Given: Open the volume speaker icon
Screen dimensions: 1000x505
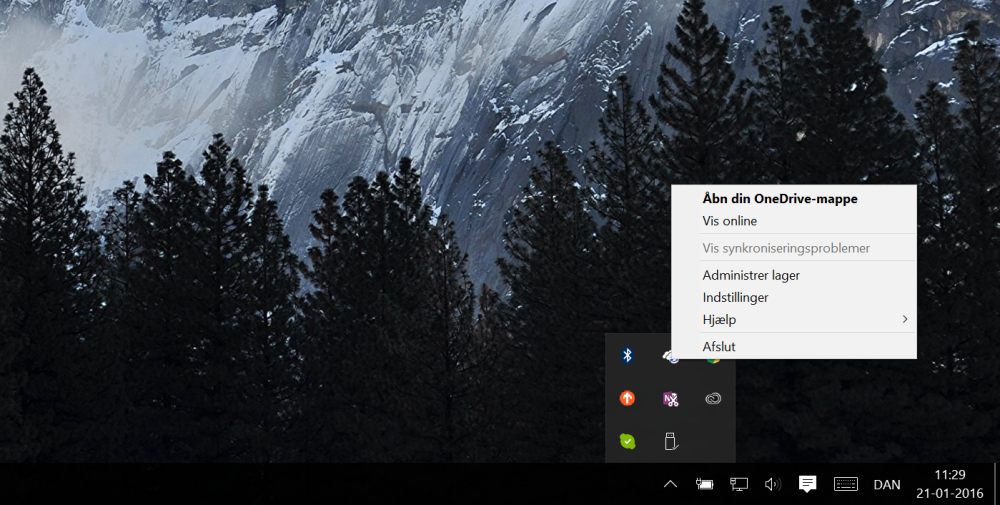Looking at the screenshot, I should tap(772, 484).
